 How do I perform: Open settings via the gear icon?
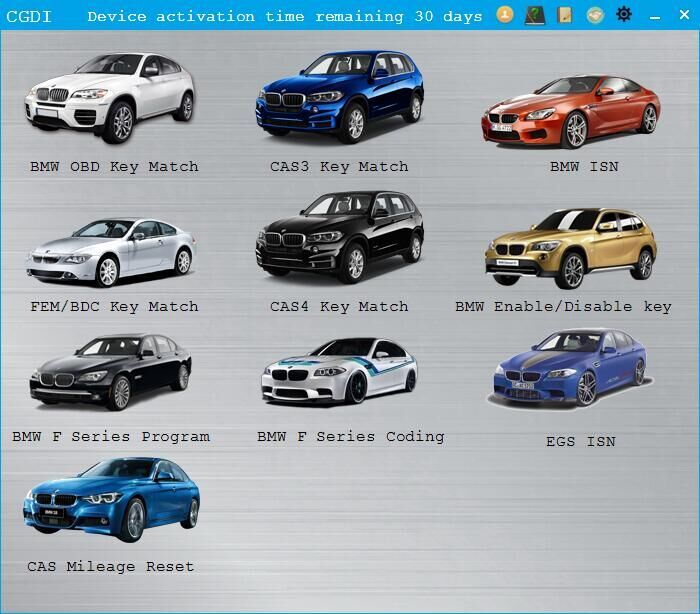point(624,15)
